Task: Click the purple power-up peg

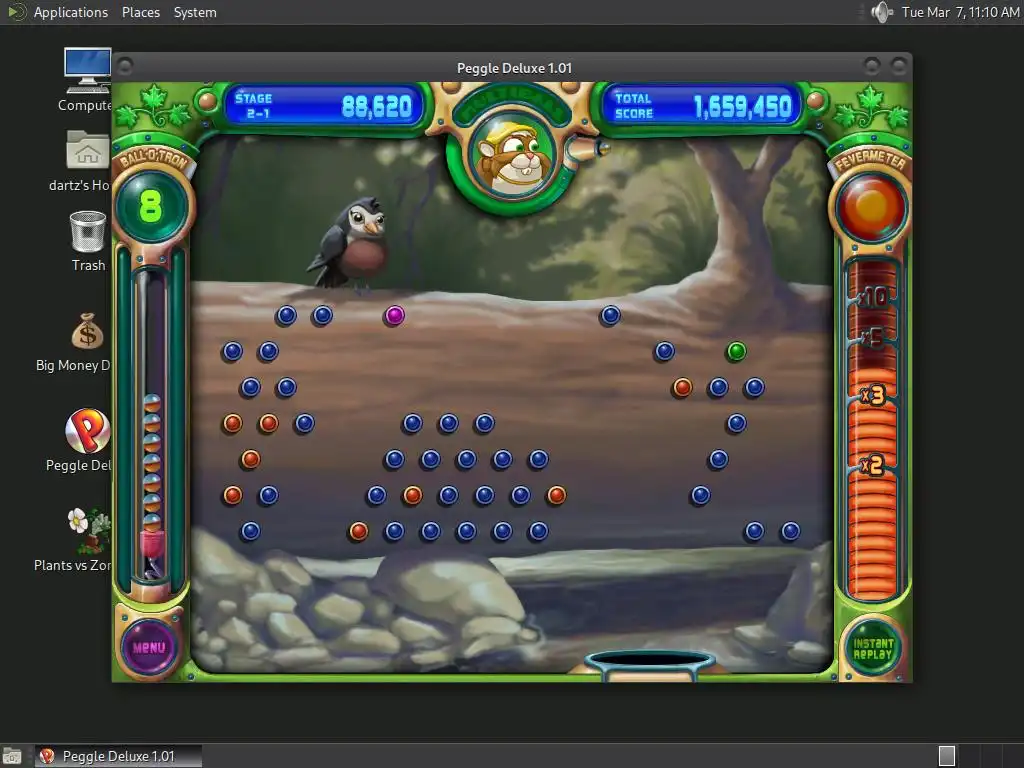Action: [x=394, y=315]
